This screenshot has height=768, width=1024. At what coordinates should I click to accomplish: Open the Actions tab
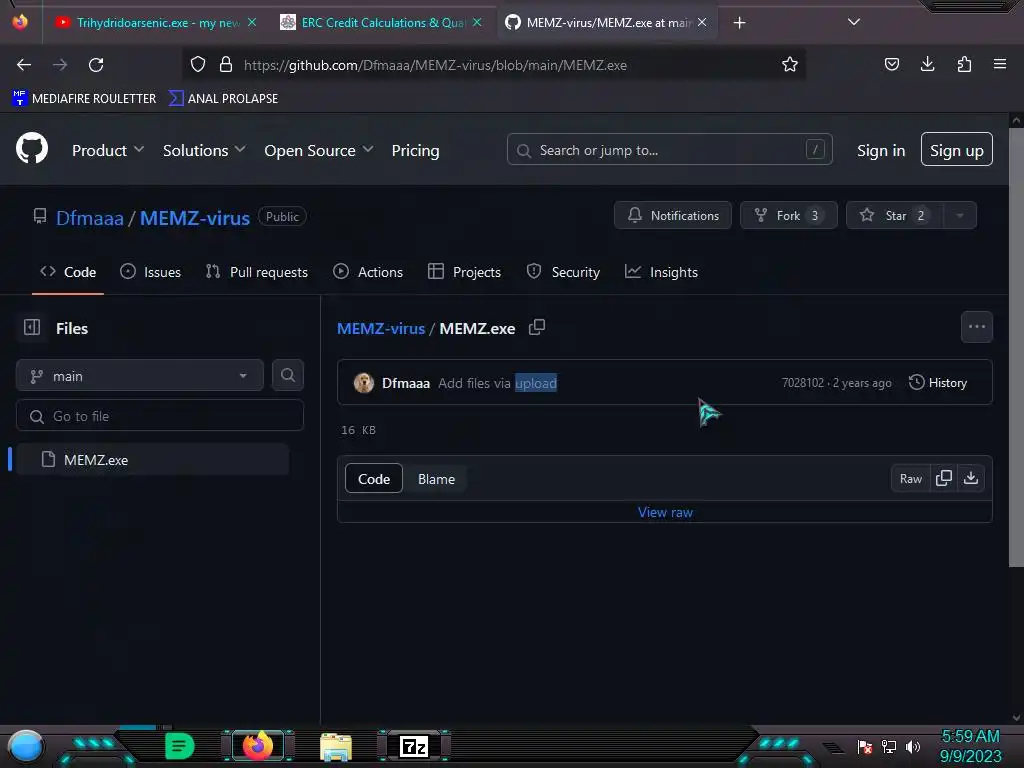click(368, 272)
